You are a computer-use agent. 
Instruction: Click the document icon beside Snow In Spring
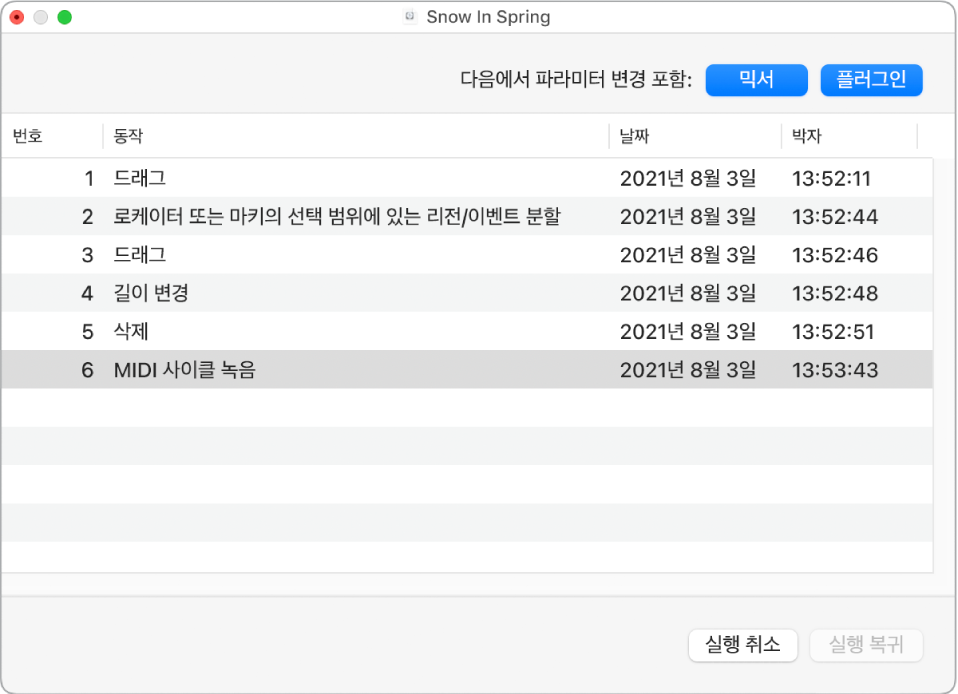point(409,17)
